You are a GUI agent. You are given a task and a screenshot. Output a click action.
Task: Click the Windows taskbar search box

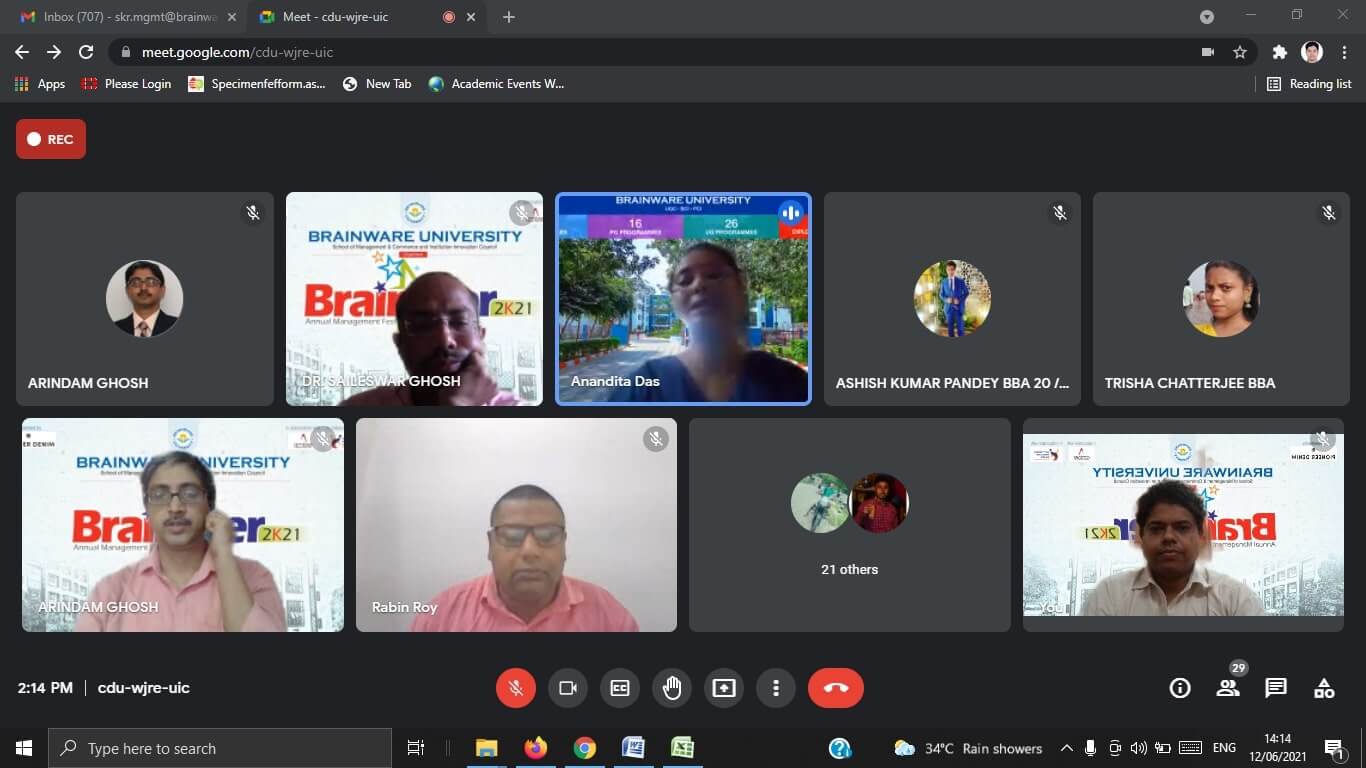click(x=220, y=748)
